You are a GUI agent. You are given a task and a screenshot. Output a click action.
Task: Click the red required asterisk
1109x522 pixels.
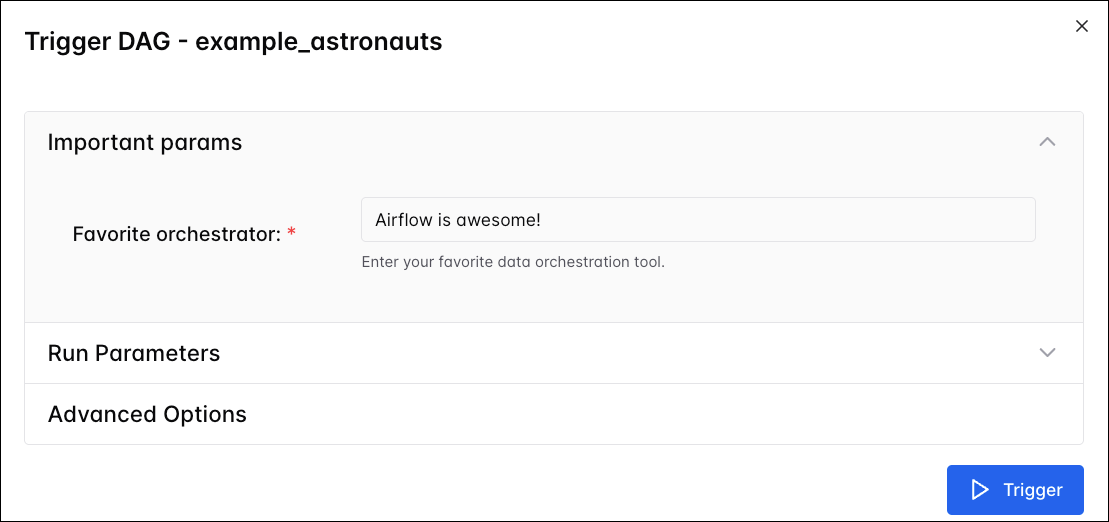click(292, 234)
